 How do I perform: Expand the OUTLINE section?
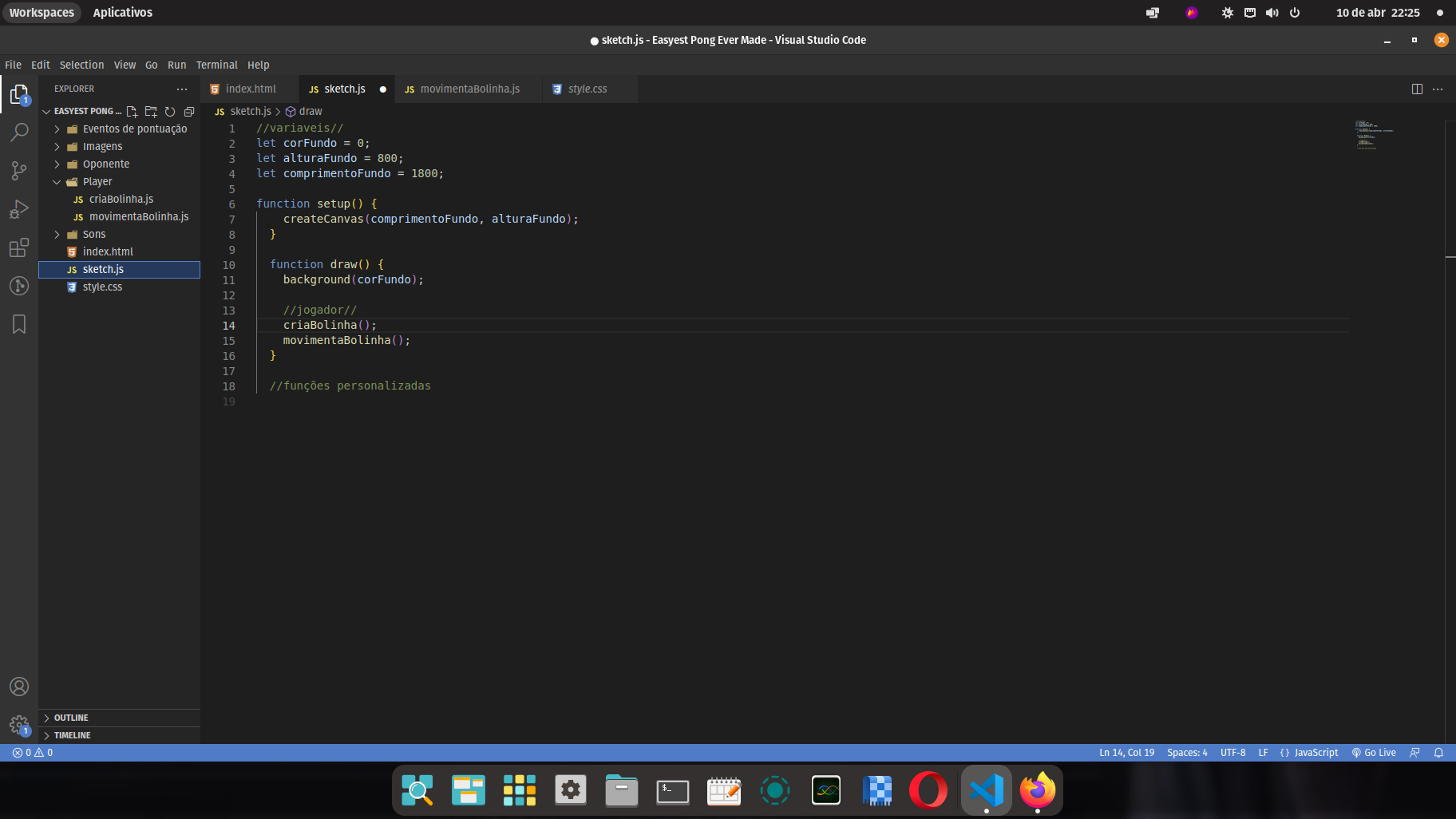[119, 718]
